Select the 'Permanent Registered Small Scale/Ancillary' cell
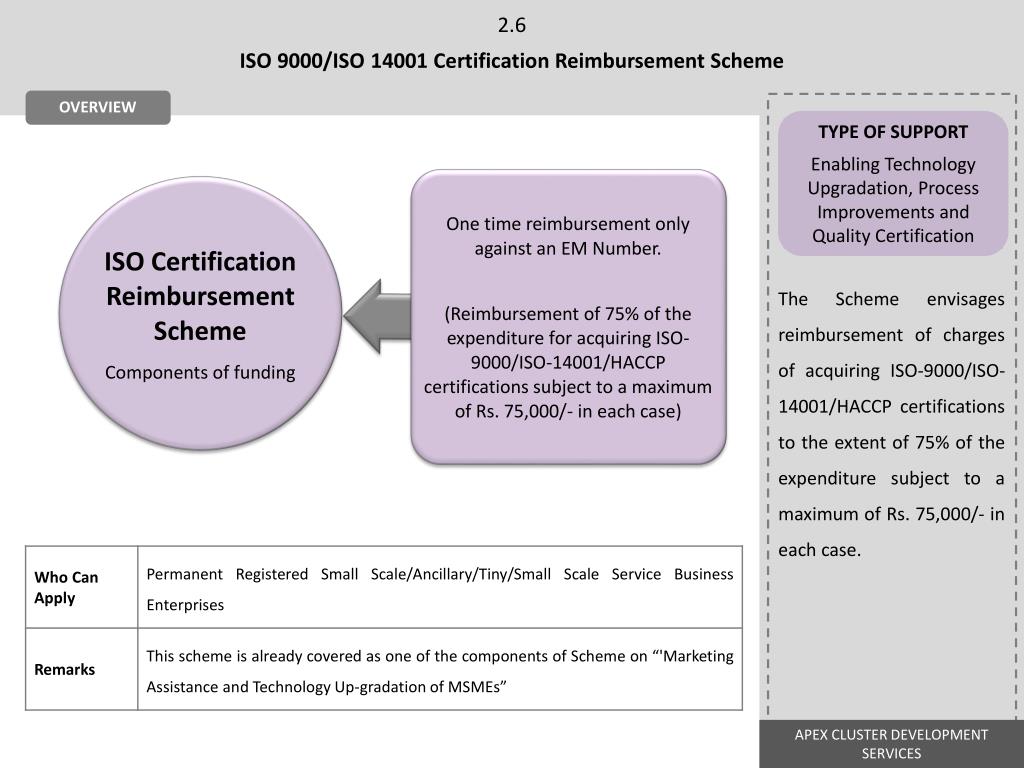 point(440,587)
